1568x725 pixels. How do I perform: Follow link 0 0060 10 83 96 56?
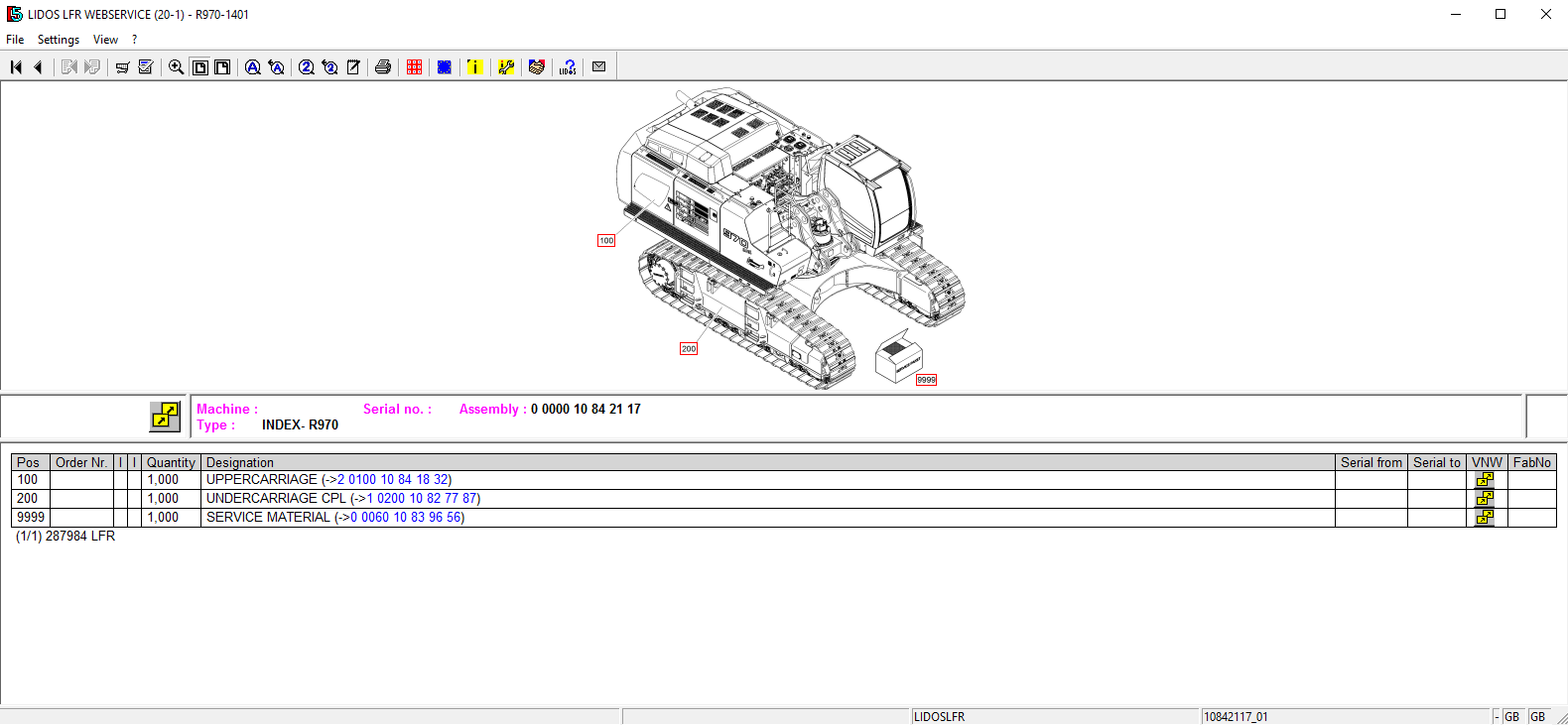pos(406,518)
